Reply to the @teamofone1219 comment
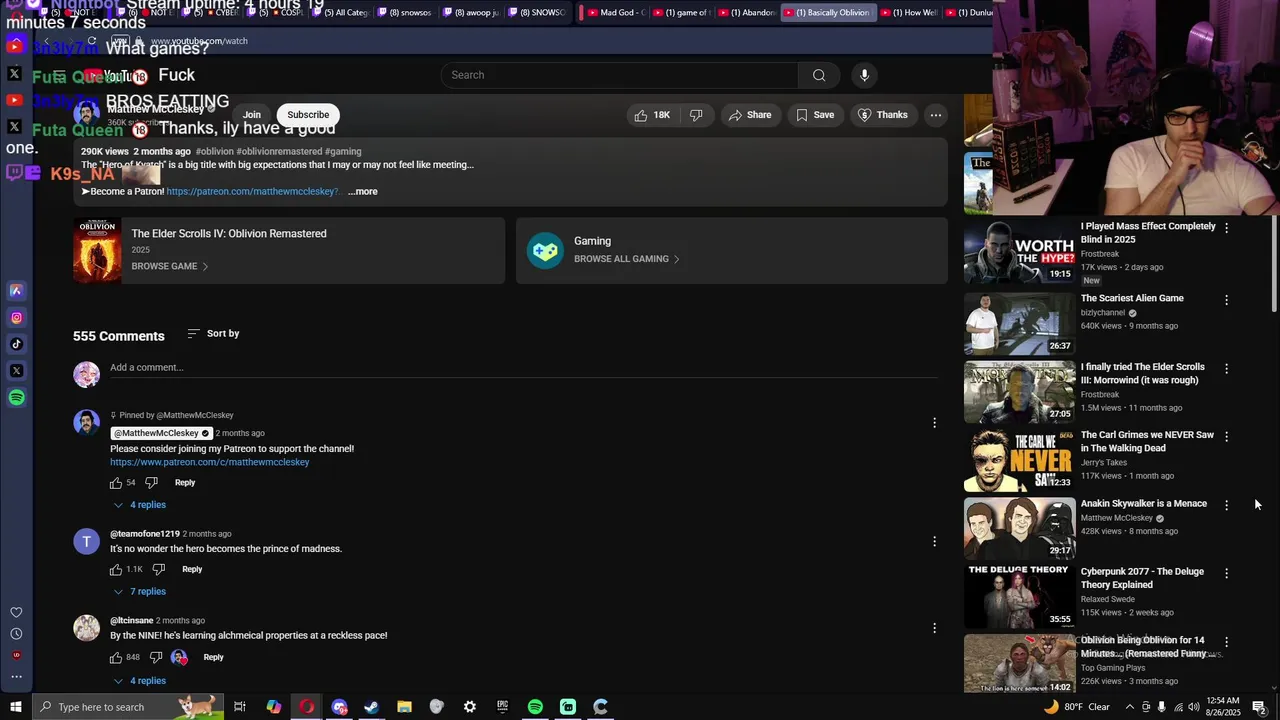The height and width of the screenshot is (720, 1280). pos(192,569)
